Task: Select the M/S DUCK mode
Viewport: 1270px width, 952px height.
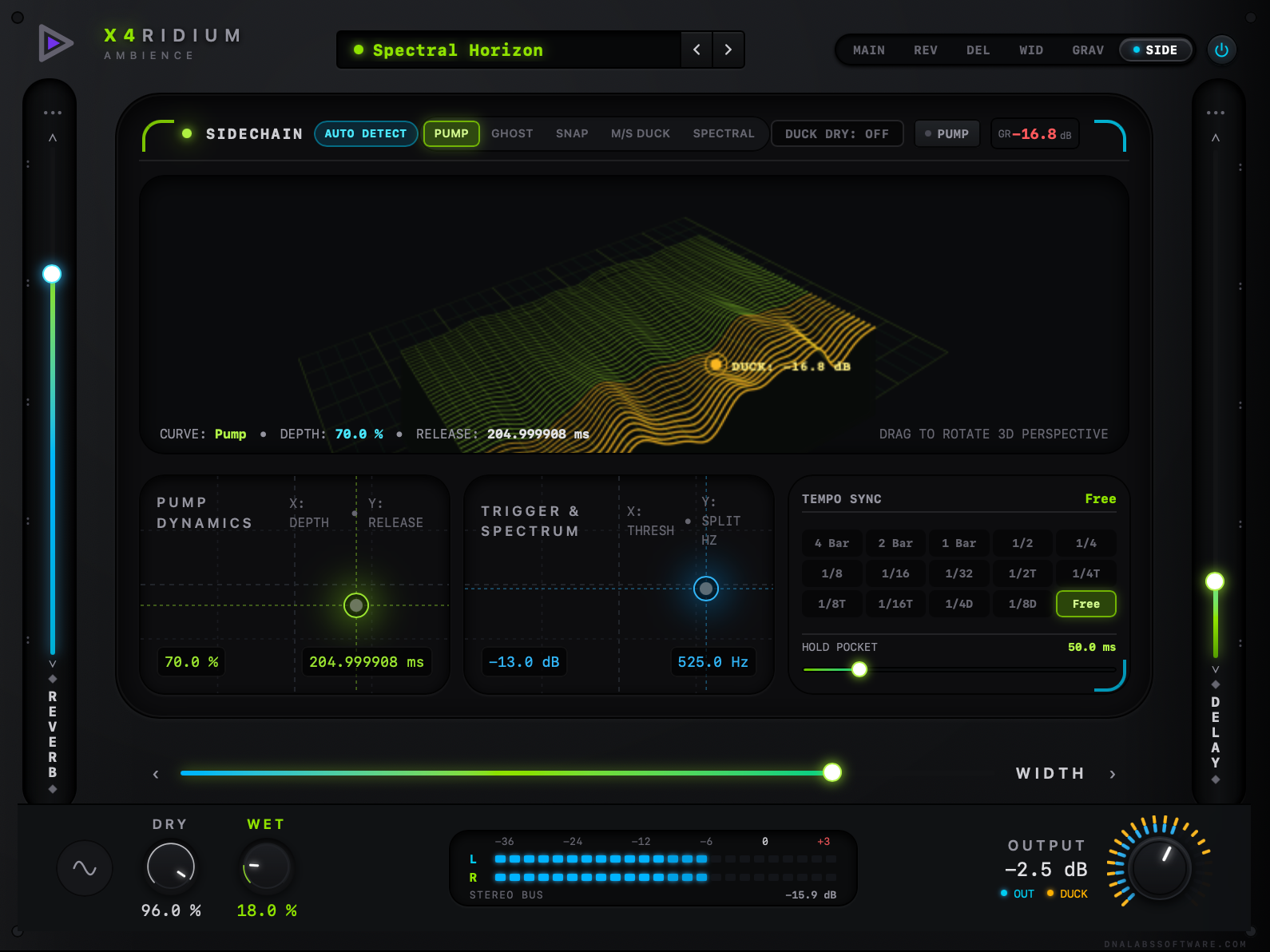Action: [641, 133]
